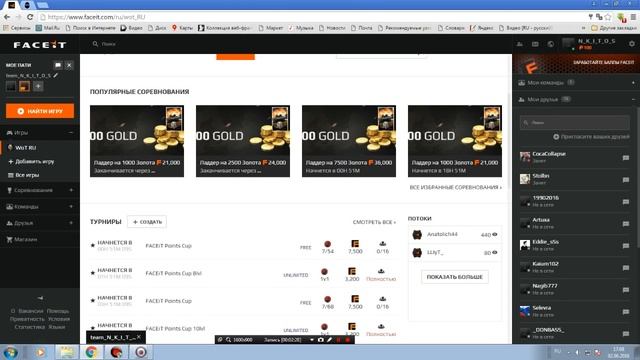Message Artuxa via the chat icon
The image size is (640, 360).
tap(626, 224)
